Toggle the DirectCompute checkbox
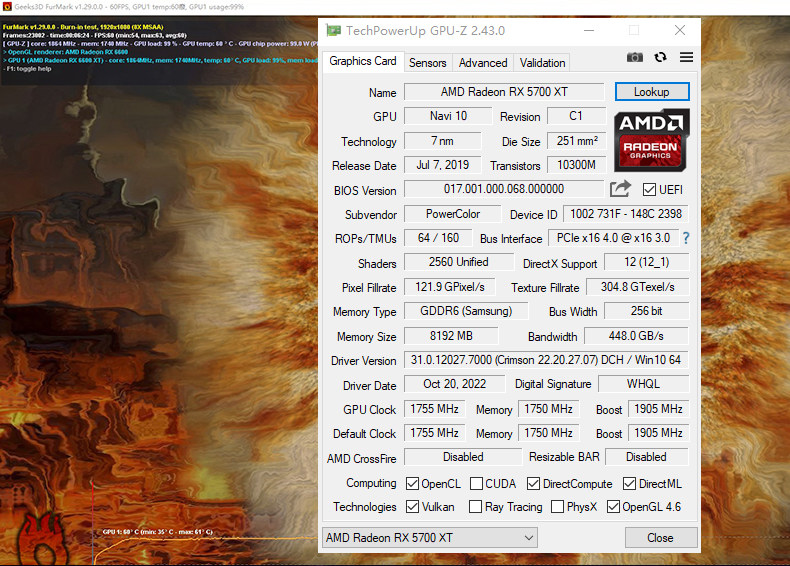The width and height of the screenshot is (790, 566). point(533,484)
